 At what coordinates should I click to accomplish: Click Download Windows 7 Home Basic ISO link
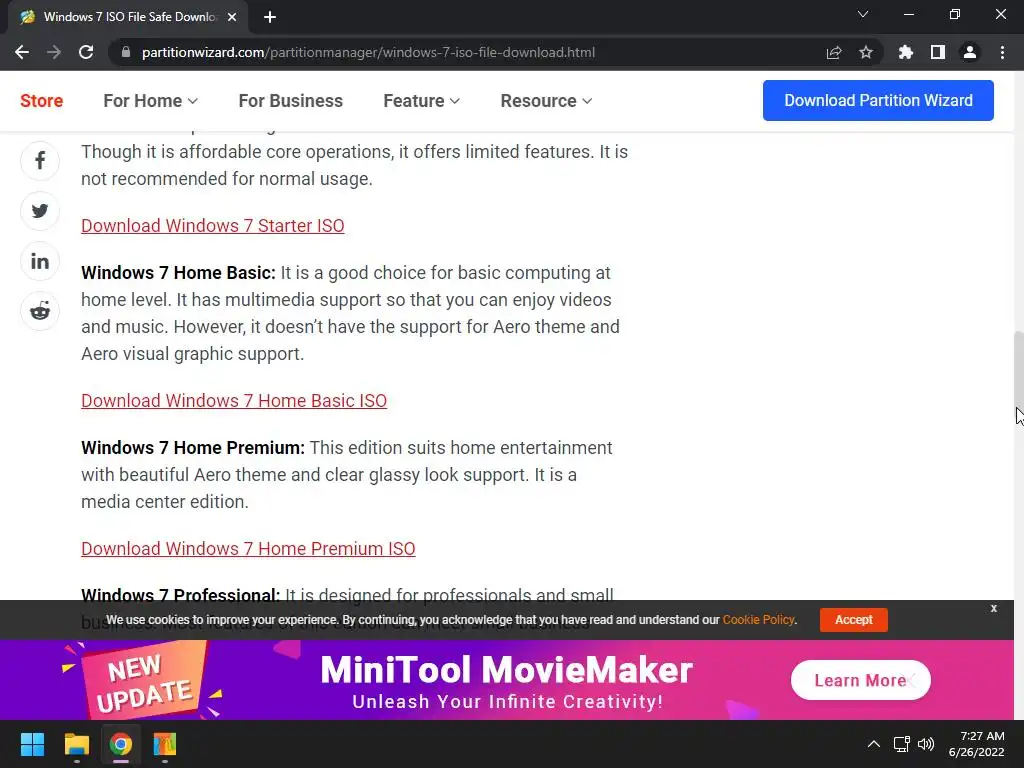tap(234, 400)
